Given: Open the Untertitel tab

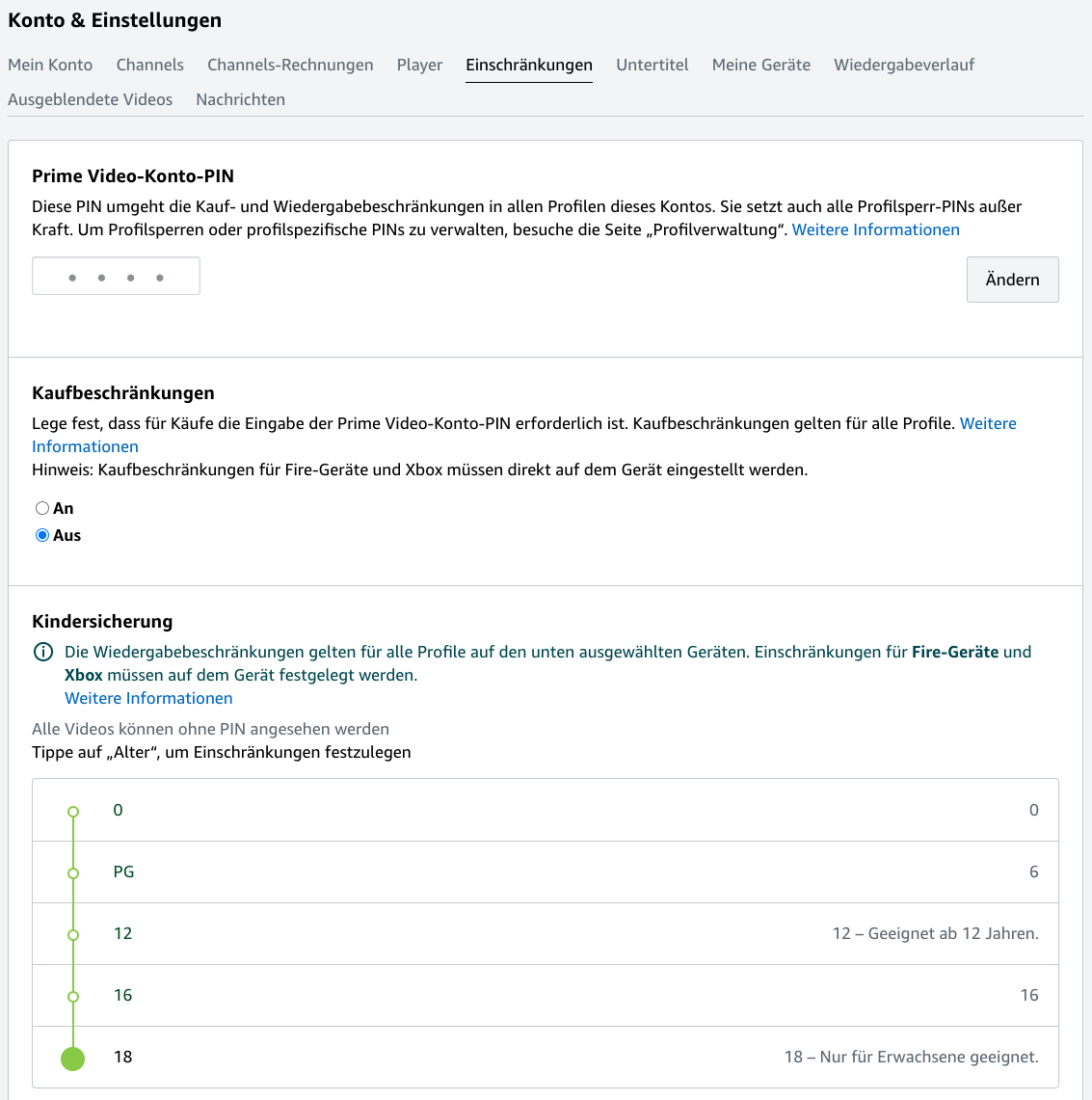Looking at the screenshot, I should [653, 65].
